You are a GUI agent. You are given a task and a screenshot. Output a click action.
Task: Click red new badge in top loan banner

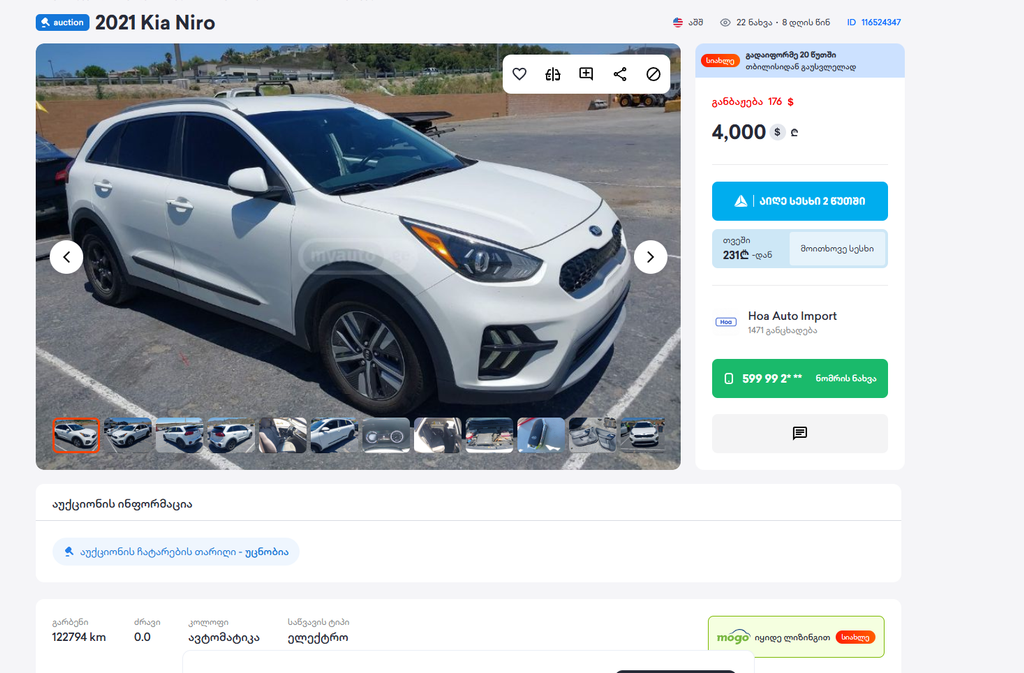point(720,61)
